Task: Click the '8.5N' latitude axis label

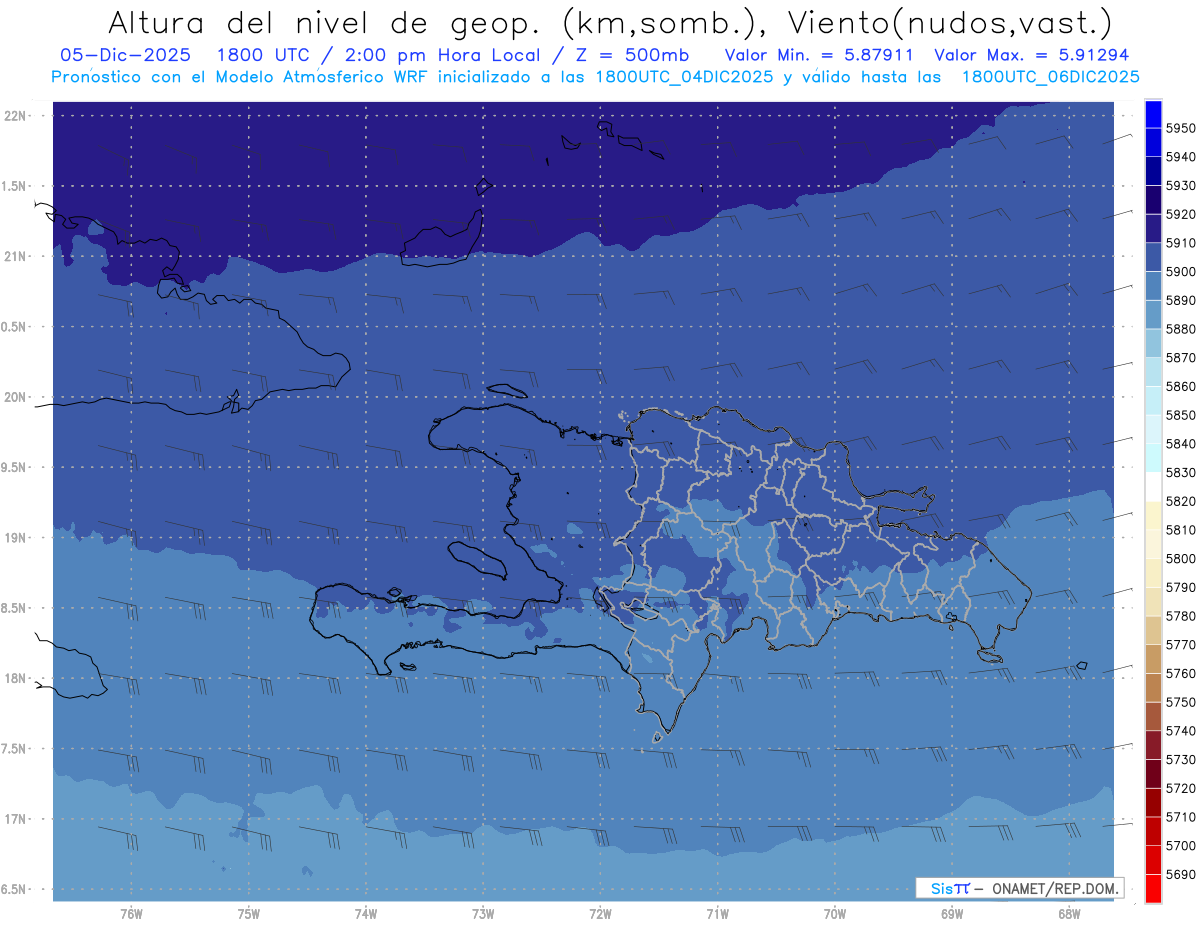Action: pos(15,609)
